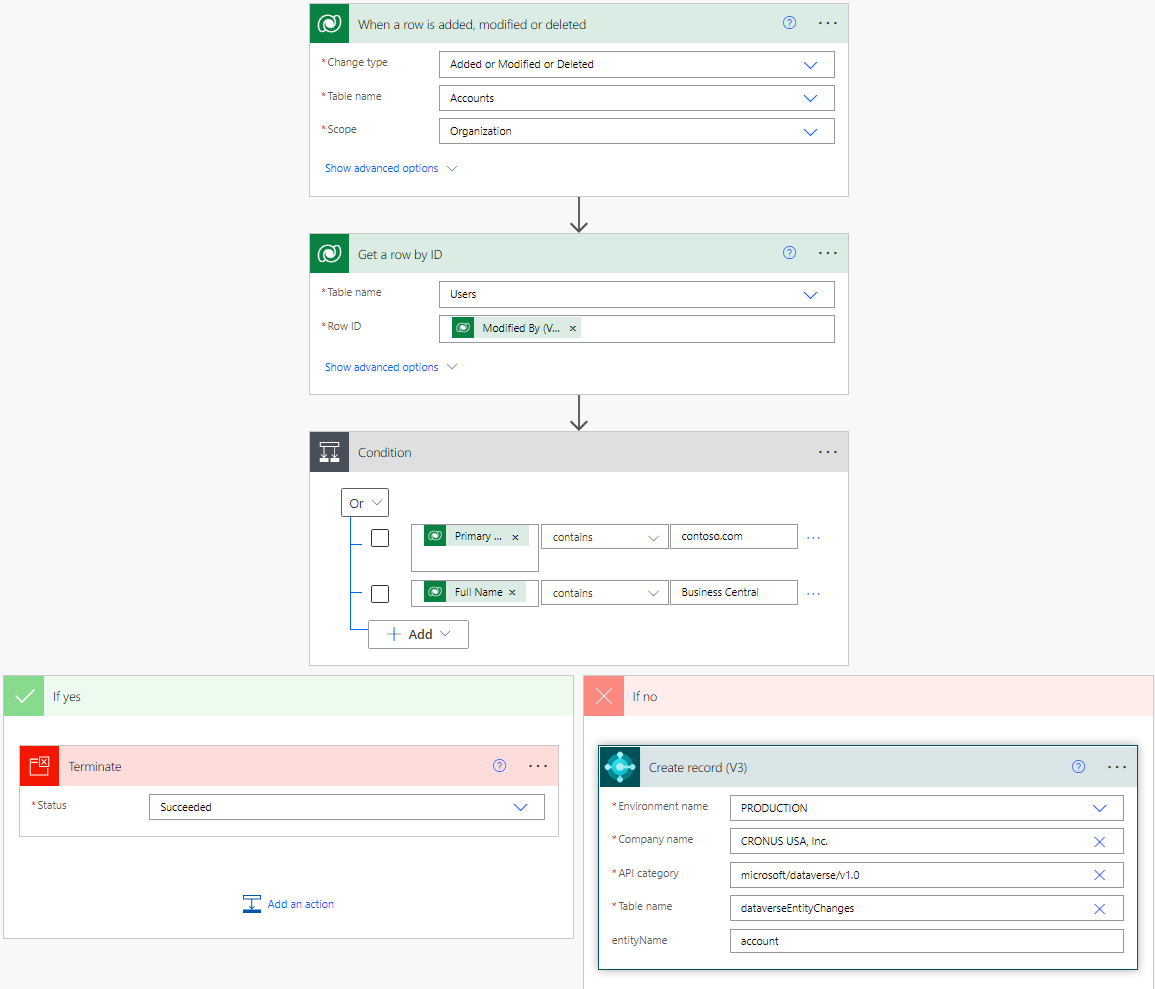This screenshot has width=1155, height=989.
Task: Open the Terminate card ellipsis menu
Action: (x=538, y=766)
